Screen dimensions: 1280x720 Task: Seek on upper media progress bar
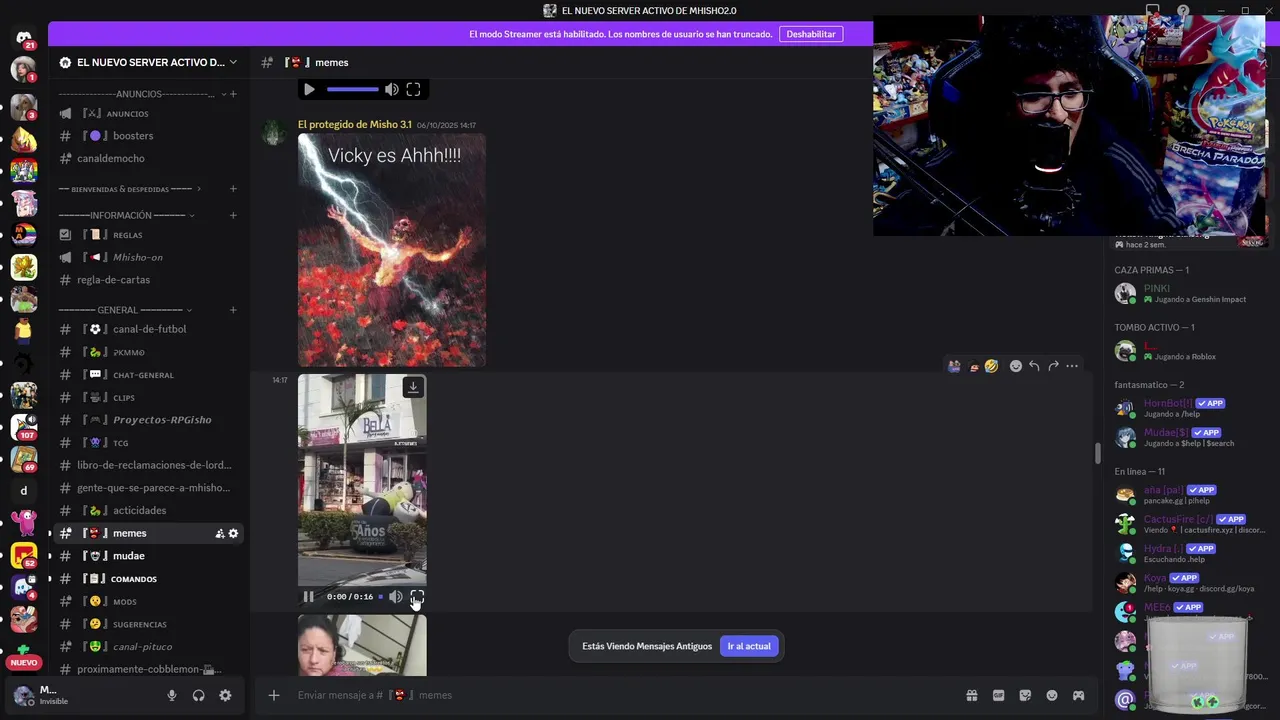353,90
